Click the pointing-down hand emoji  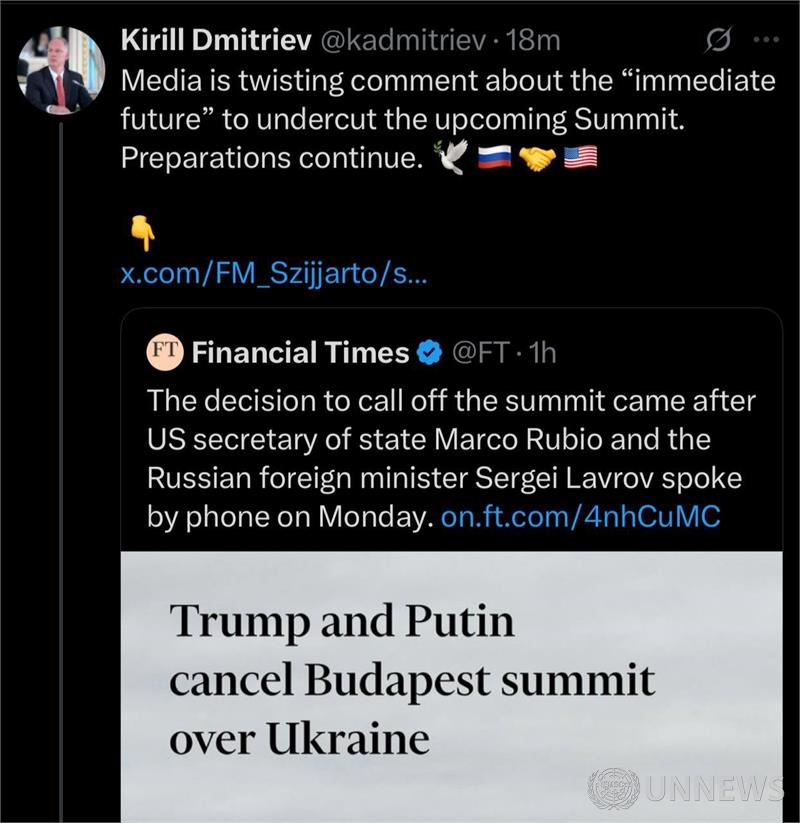click(x=142, y=235)
